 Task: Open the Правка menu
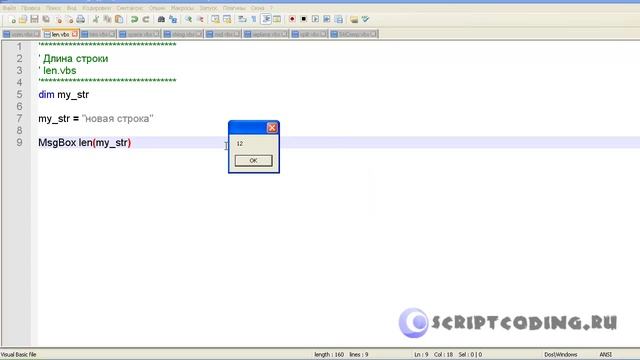pyautogui.click(x=31, y=8)
